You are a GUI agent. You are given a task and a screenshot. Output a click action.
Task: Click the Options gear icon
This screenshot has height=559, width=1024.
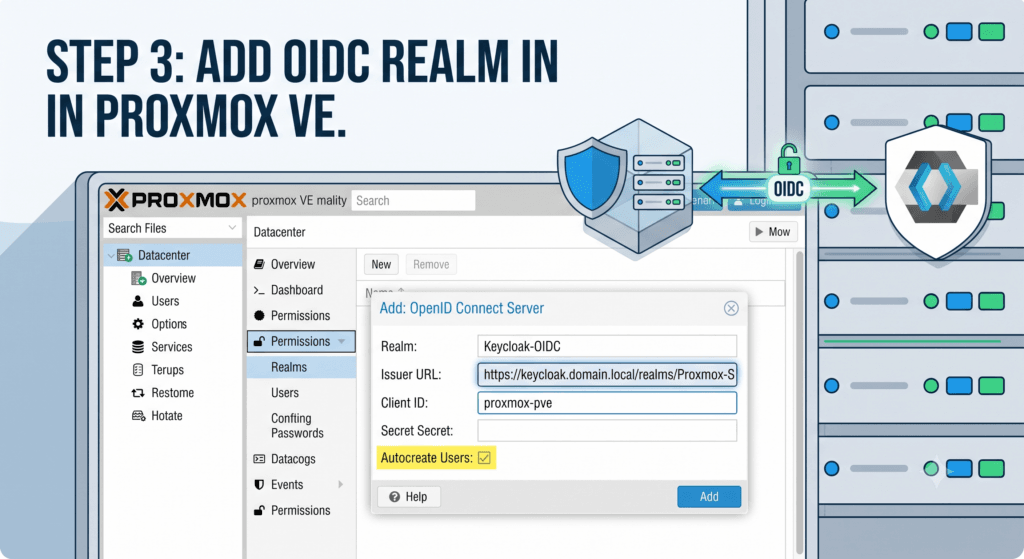point(138,324)
